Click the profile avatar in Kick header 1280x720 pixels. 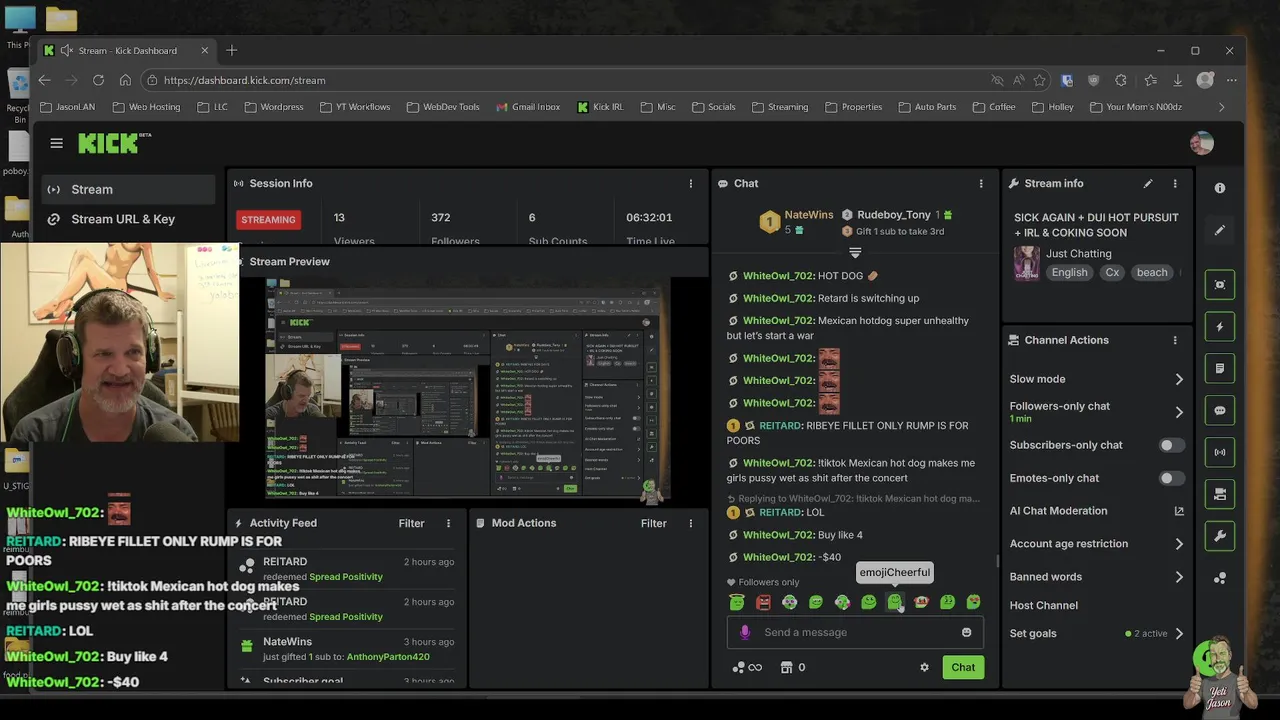tap(1202, 143)
